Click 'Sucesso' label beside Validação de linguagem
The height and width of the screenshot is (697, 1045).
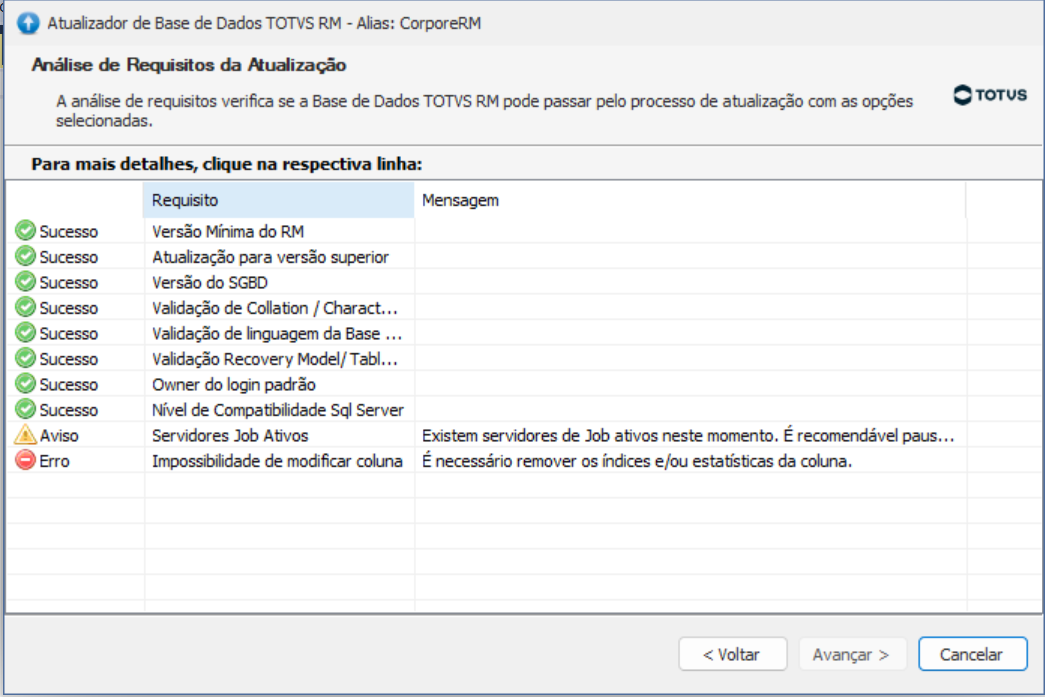(69, 333)
